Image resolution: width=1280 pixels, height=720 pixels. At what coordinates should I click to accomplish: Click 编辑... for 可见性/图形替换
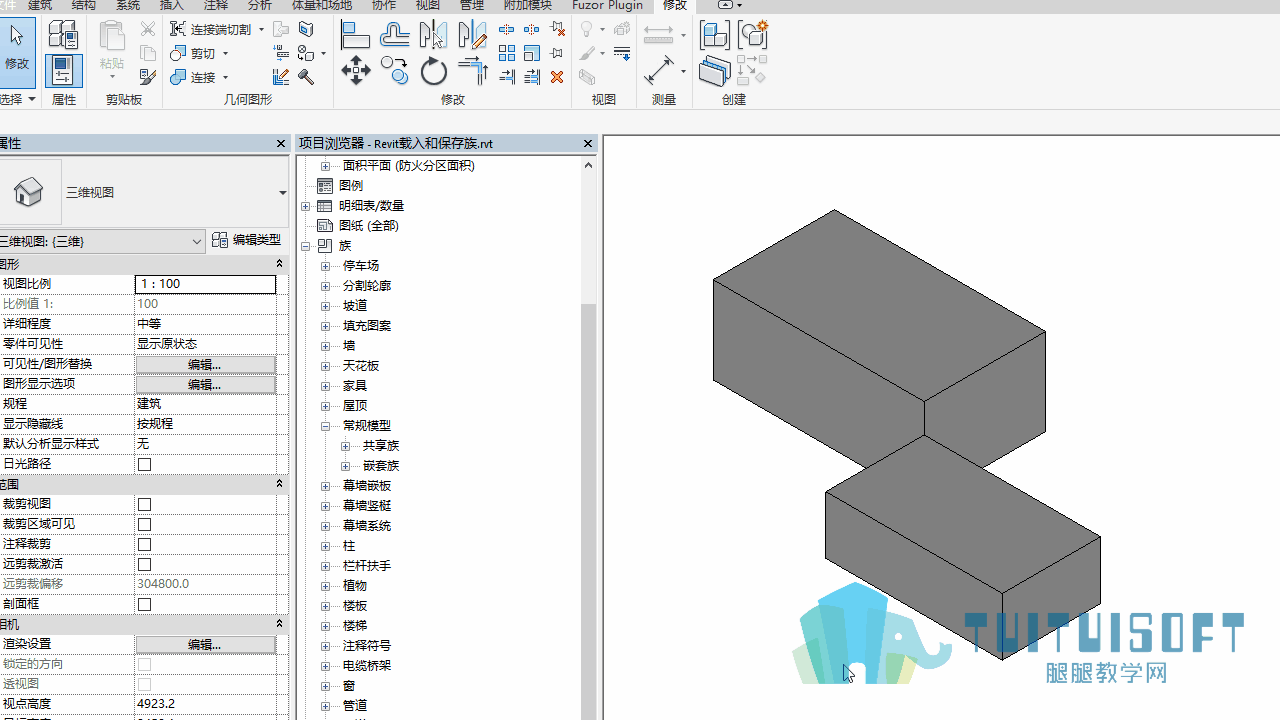coord(205,364)
